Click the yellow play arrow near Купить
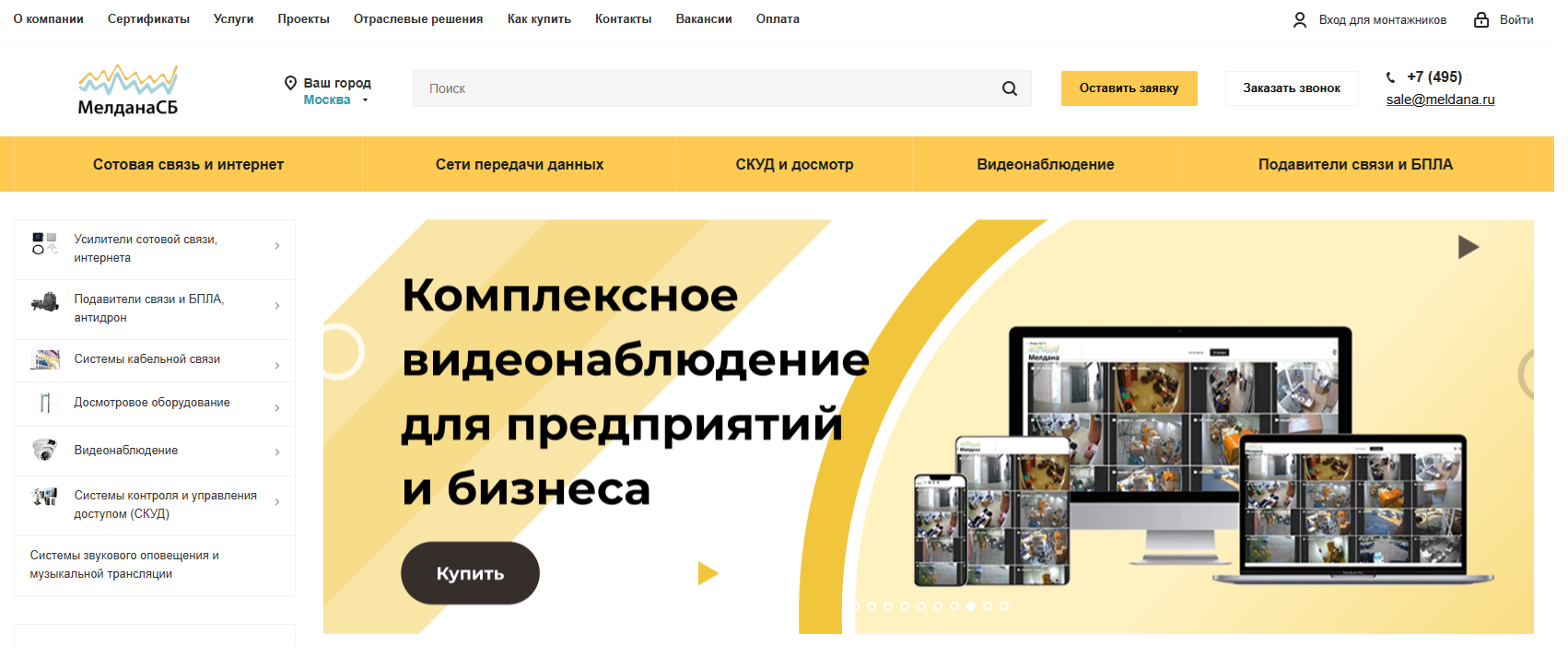 pos(708,573)
